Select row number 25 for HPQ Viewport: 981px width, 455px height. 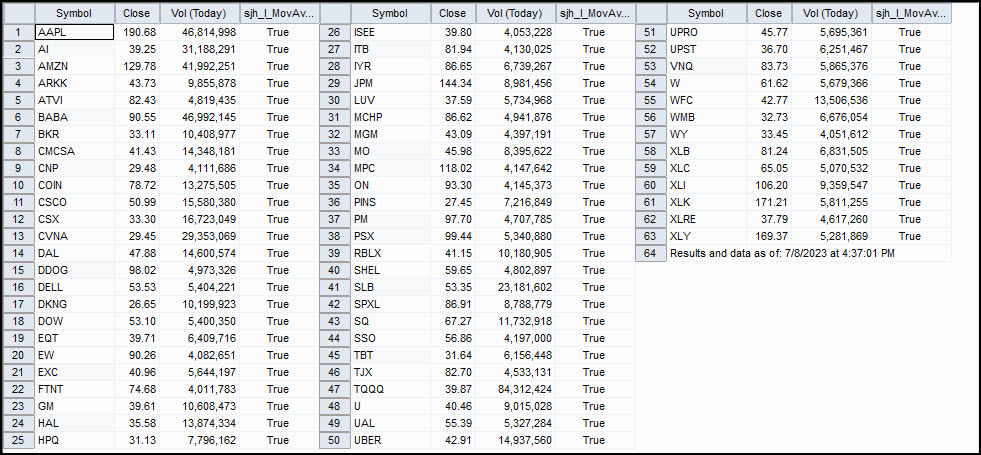[x=19, y=440]
